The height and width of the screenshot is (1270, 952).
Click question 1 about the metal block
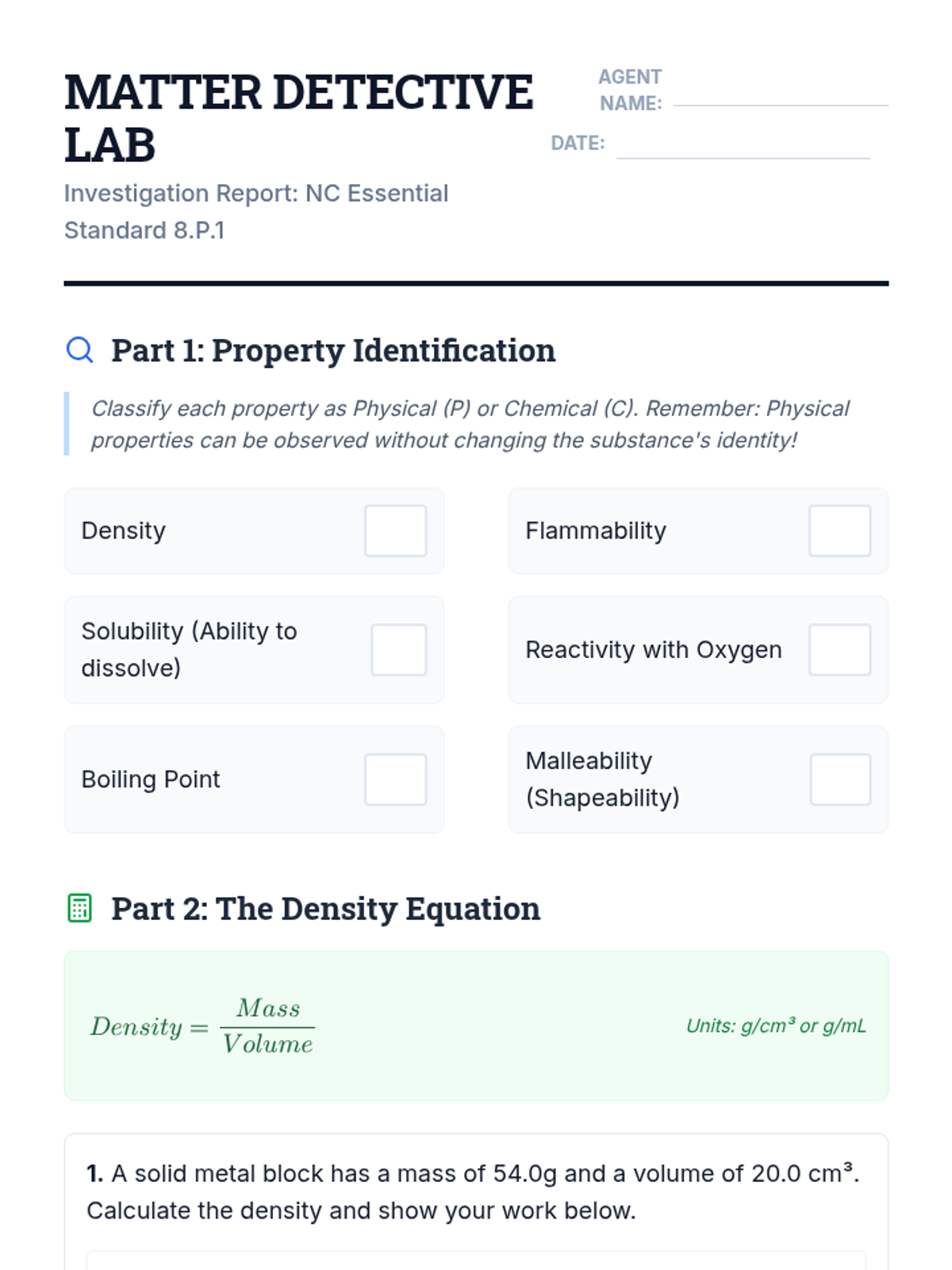(x=473, y=1191)
